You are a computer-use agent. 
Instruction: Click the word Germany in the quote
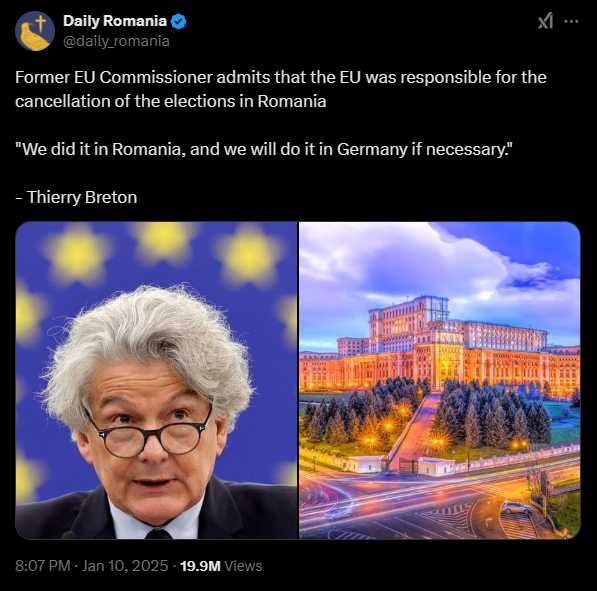[372, 149]
